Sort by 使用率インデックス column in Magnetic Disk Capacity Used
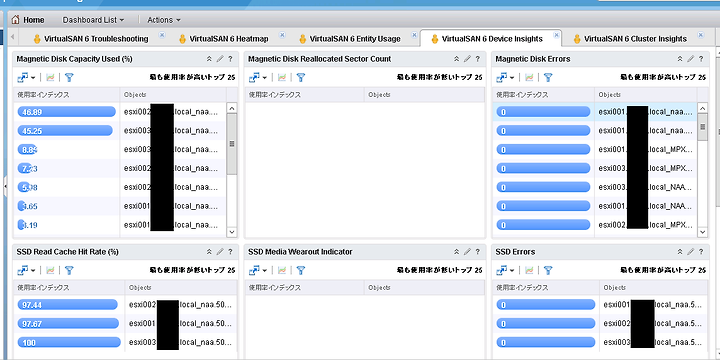Image resolution: width=720 pixels, height=360 pixels. click(x=67, y=95)
